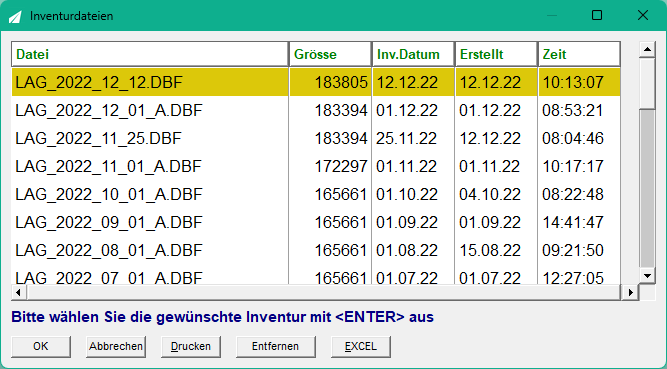This screenshot has height=369, width=667.
Task: Click time cell 10:17:17
Action: point(573,166)
